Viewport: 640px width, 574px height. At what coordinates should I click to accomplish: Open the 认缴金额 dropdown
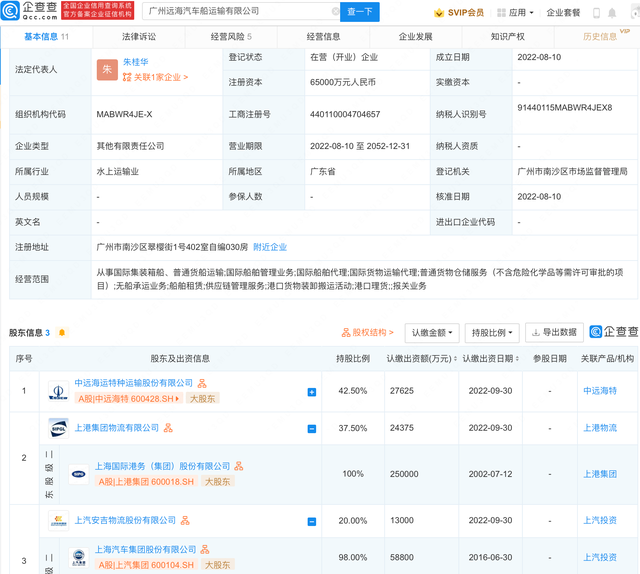[432, 333]
